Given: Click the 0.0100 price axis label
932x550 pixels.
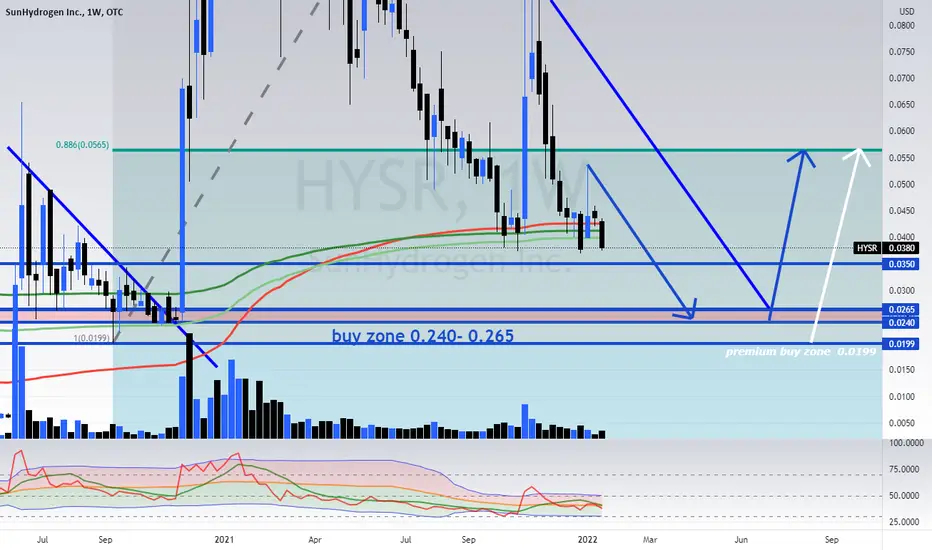Looking at the screenshot, I should point(902,397).
